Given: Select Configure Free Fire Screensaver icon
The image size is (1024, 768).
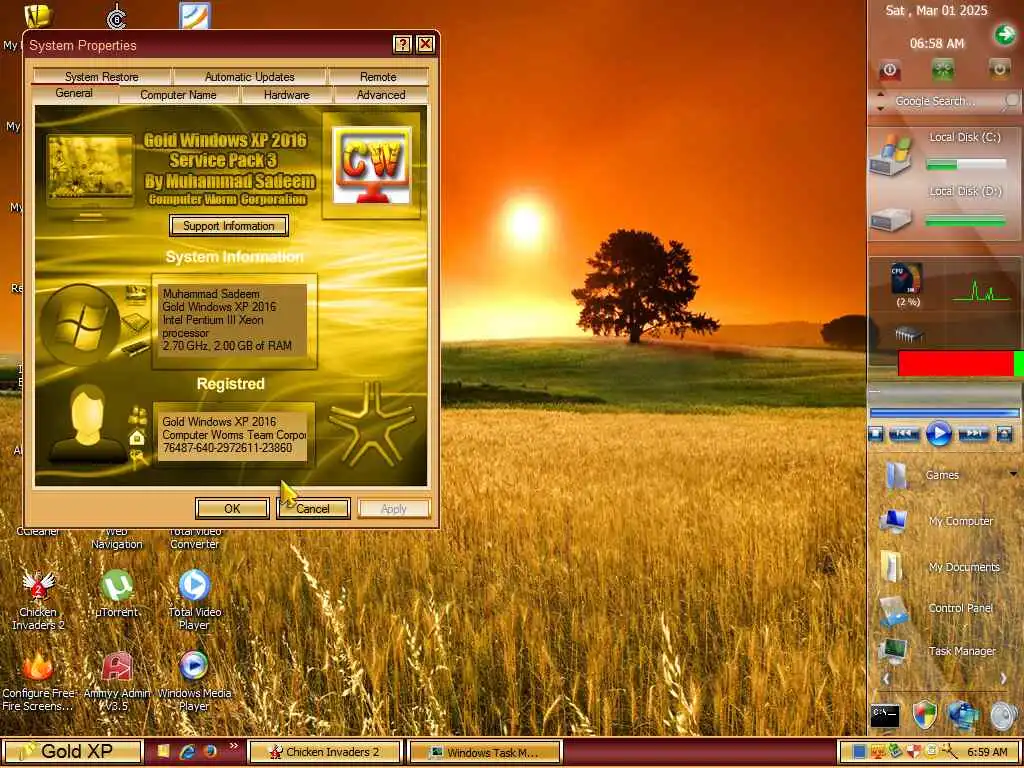Looking at the screenshot, I should click(37, 681).
